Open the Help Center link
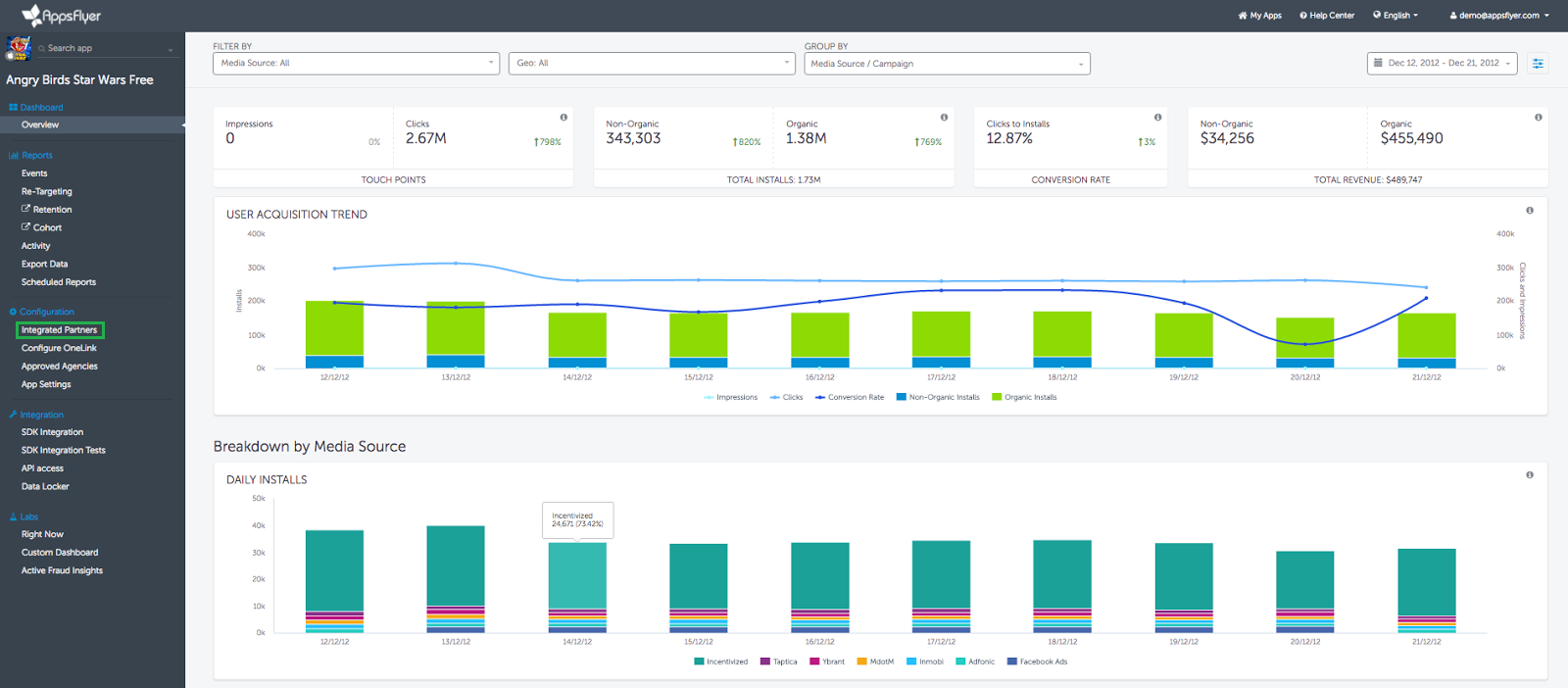The width and height of the screenshot is (1568, 688). click(x=1327, y=16)
